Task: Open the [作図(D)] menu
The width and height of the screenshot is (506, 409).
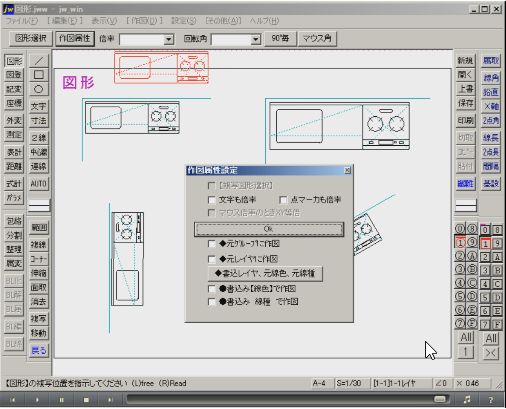Action: click(144, 21)
